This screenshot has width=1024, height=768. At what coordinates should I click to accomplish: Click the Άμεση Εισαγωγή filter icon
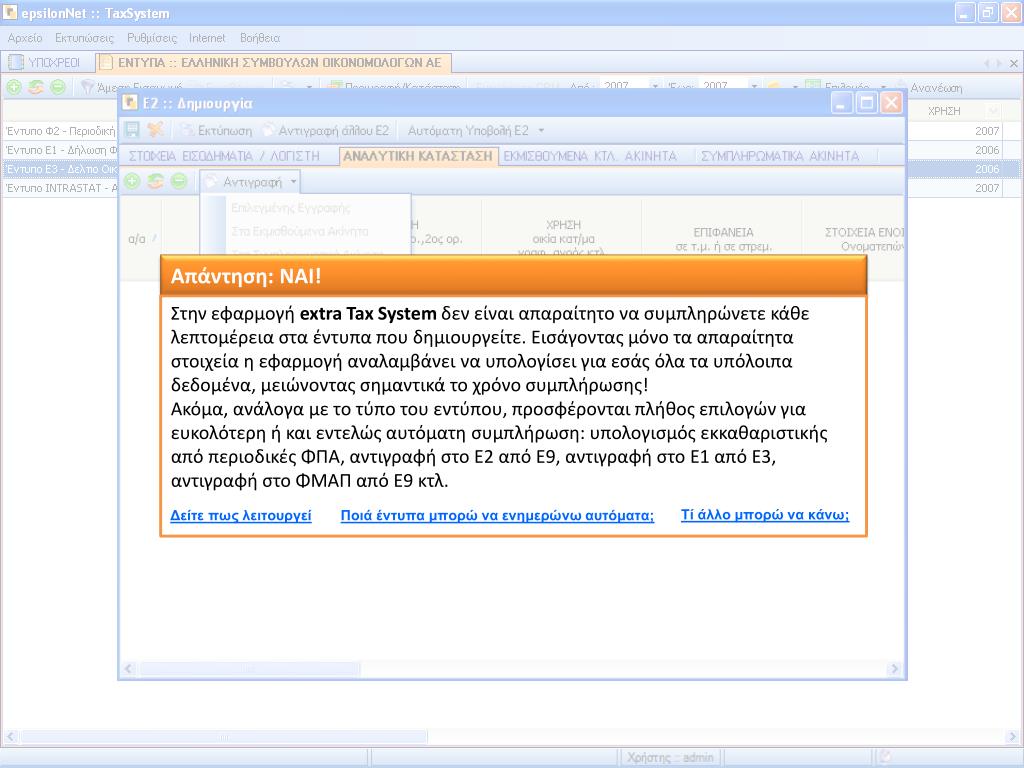[x=88, y=87]
